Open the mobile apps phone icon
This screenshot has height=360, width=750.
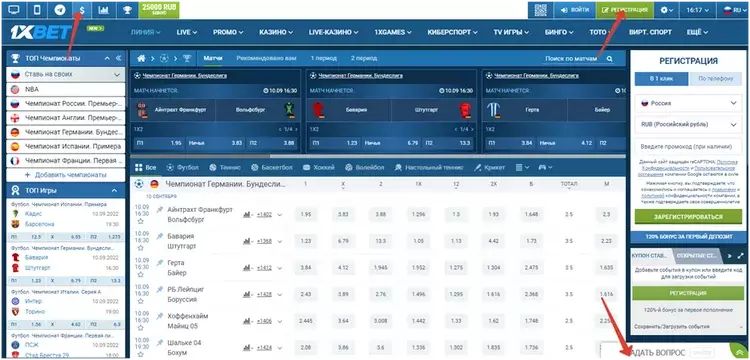click(37, 10)
